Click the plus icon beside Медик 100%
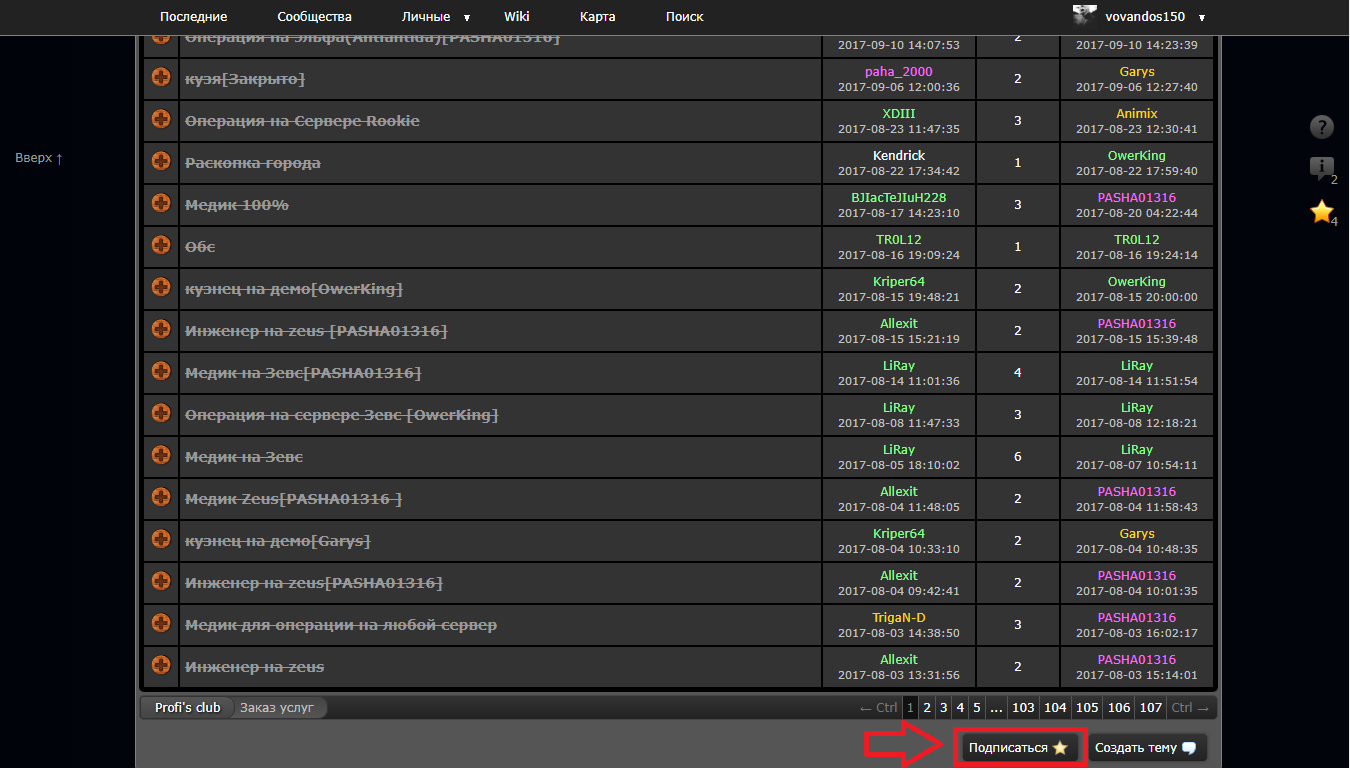The height and width of the screenshot is (770, 1350). point(160,203)
